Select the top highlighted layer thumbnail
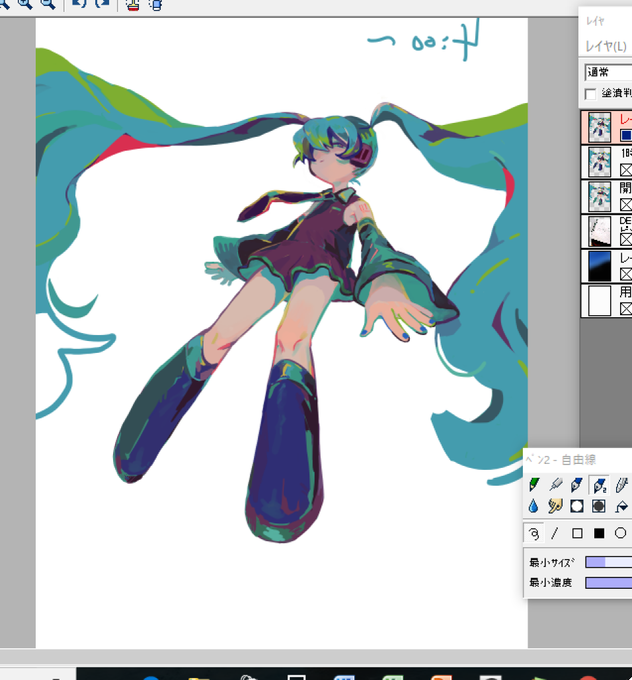 point(599,127)
